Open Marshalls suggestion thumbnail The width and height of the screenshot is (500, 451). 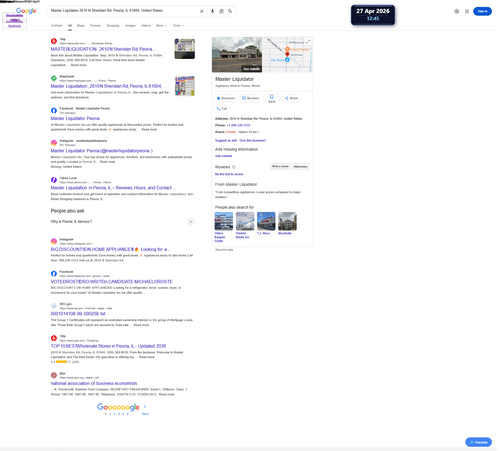click(287, 221)
